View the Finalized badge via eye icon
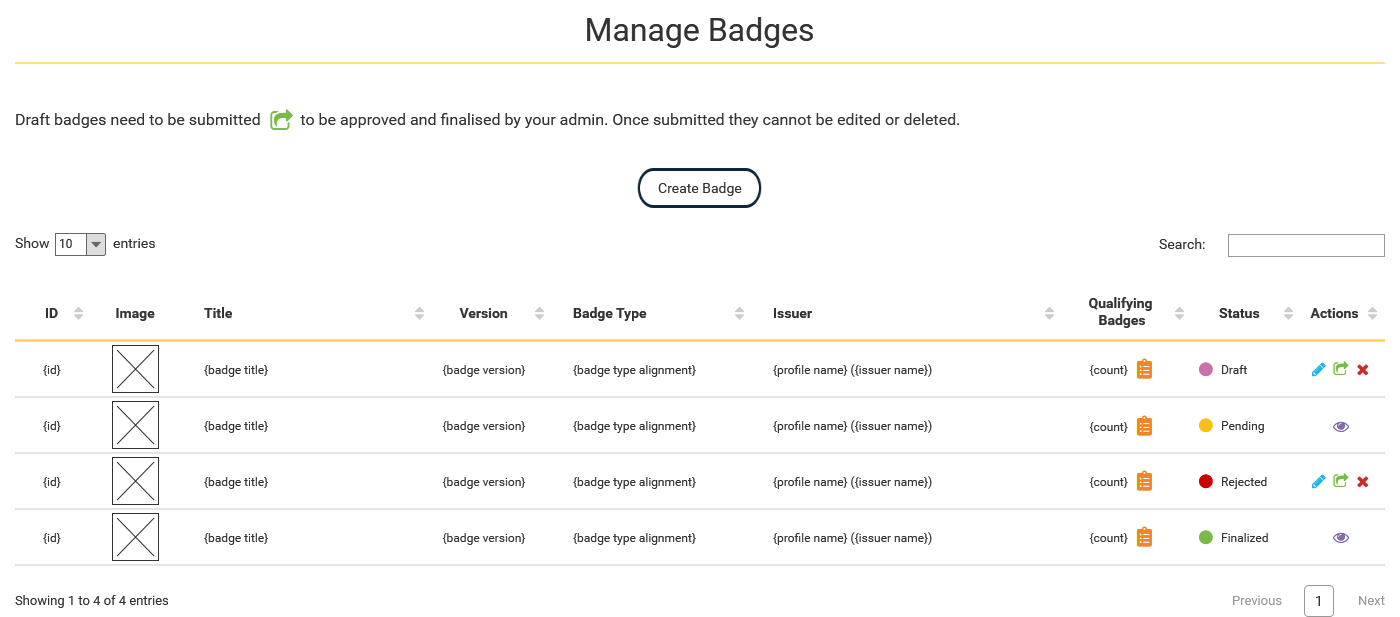 1341,538
